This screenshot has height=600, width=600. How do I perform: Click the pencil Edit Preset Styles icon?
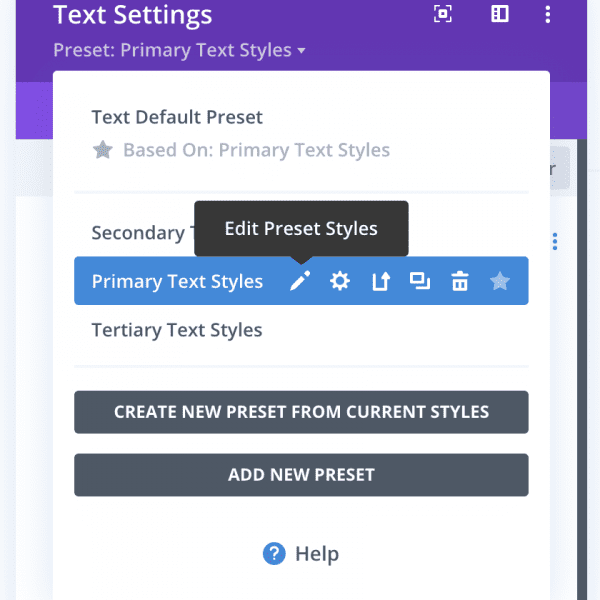(300, 281)
